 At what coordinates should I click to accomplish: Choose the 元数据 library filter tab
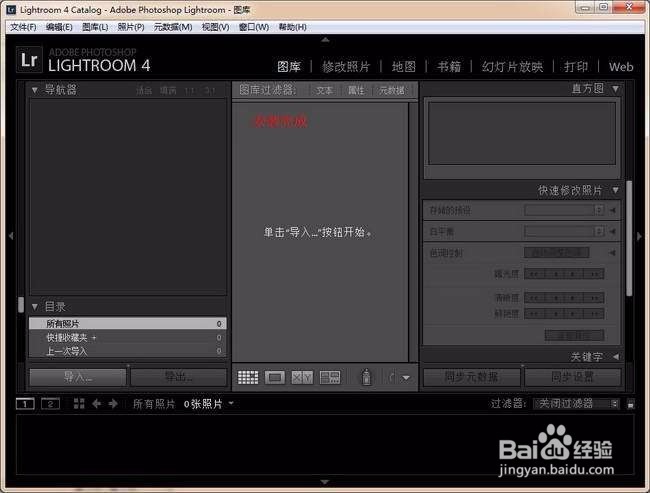click(x=392, y=90)
